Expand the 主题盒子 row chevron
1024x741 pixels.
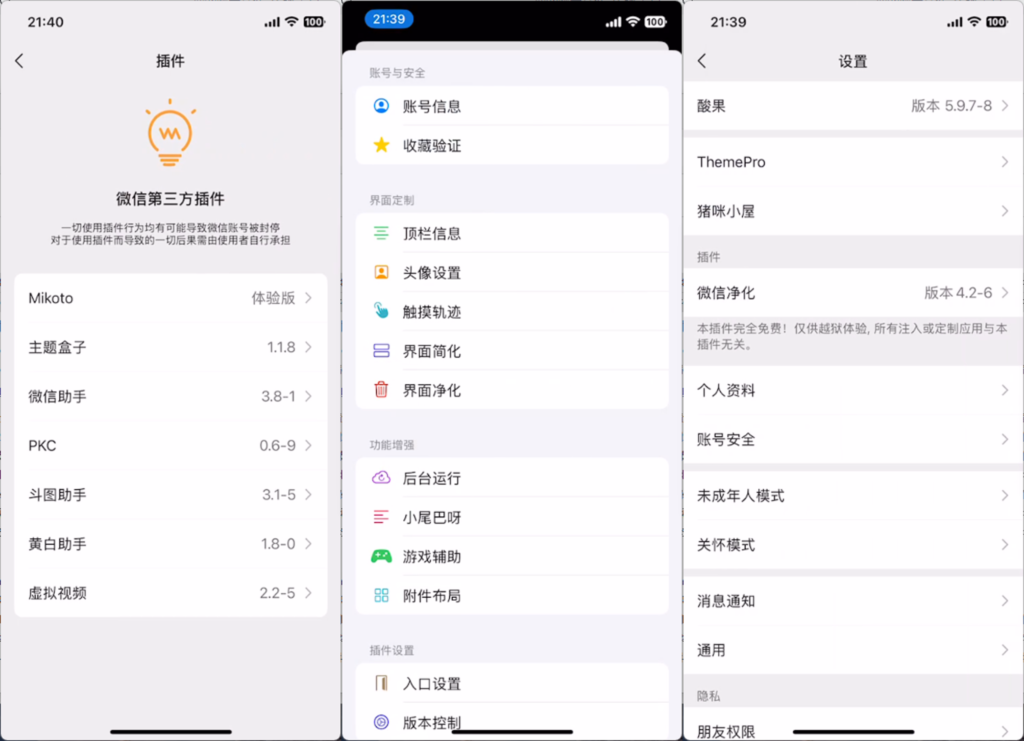click(309, 347)
